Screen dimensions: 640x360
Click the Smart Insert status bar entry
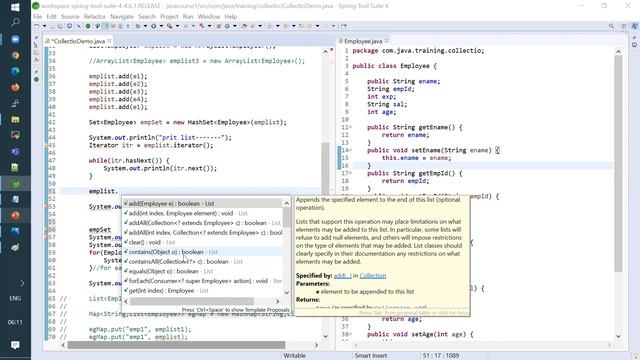(x=371, y=356)
